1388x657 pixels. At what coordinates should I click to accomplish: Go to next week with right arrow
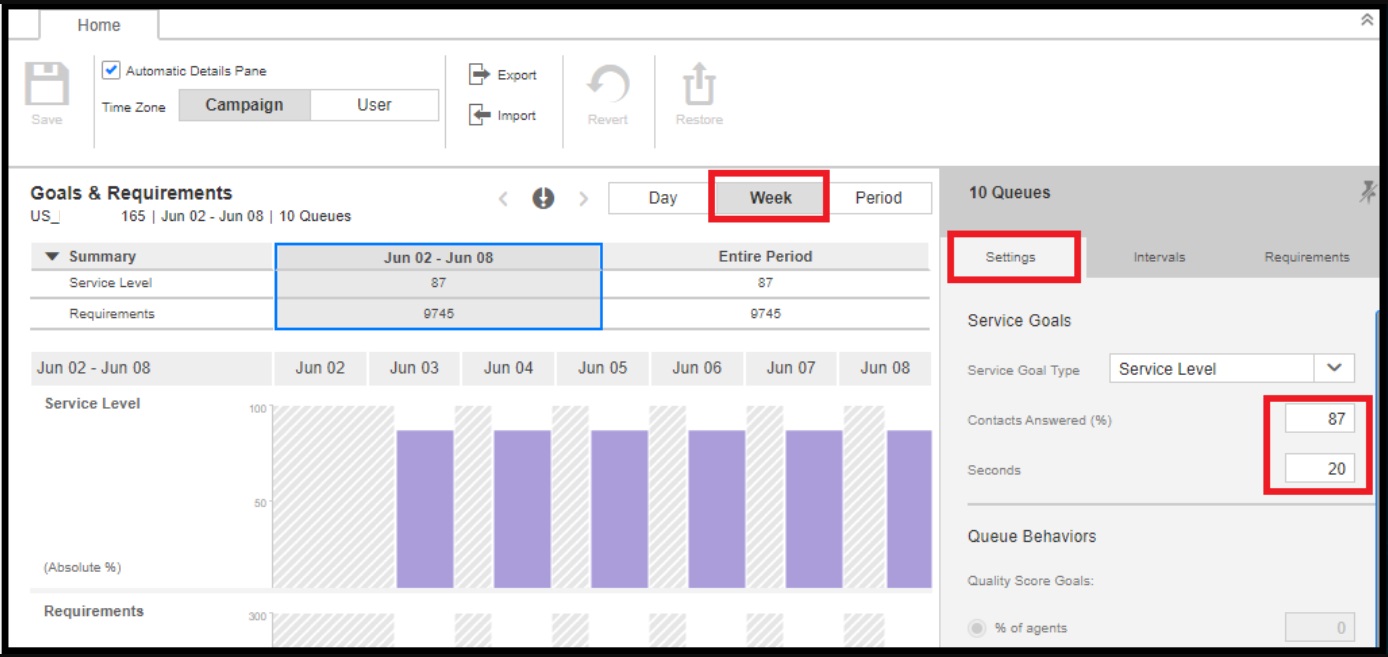(x=584, y=198)
